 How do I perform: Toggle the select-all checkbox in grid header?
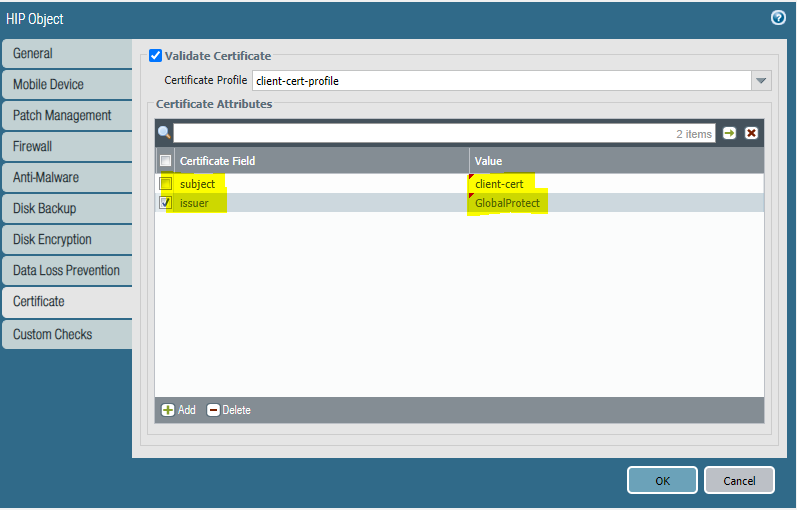(165, 161)
